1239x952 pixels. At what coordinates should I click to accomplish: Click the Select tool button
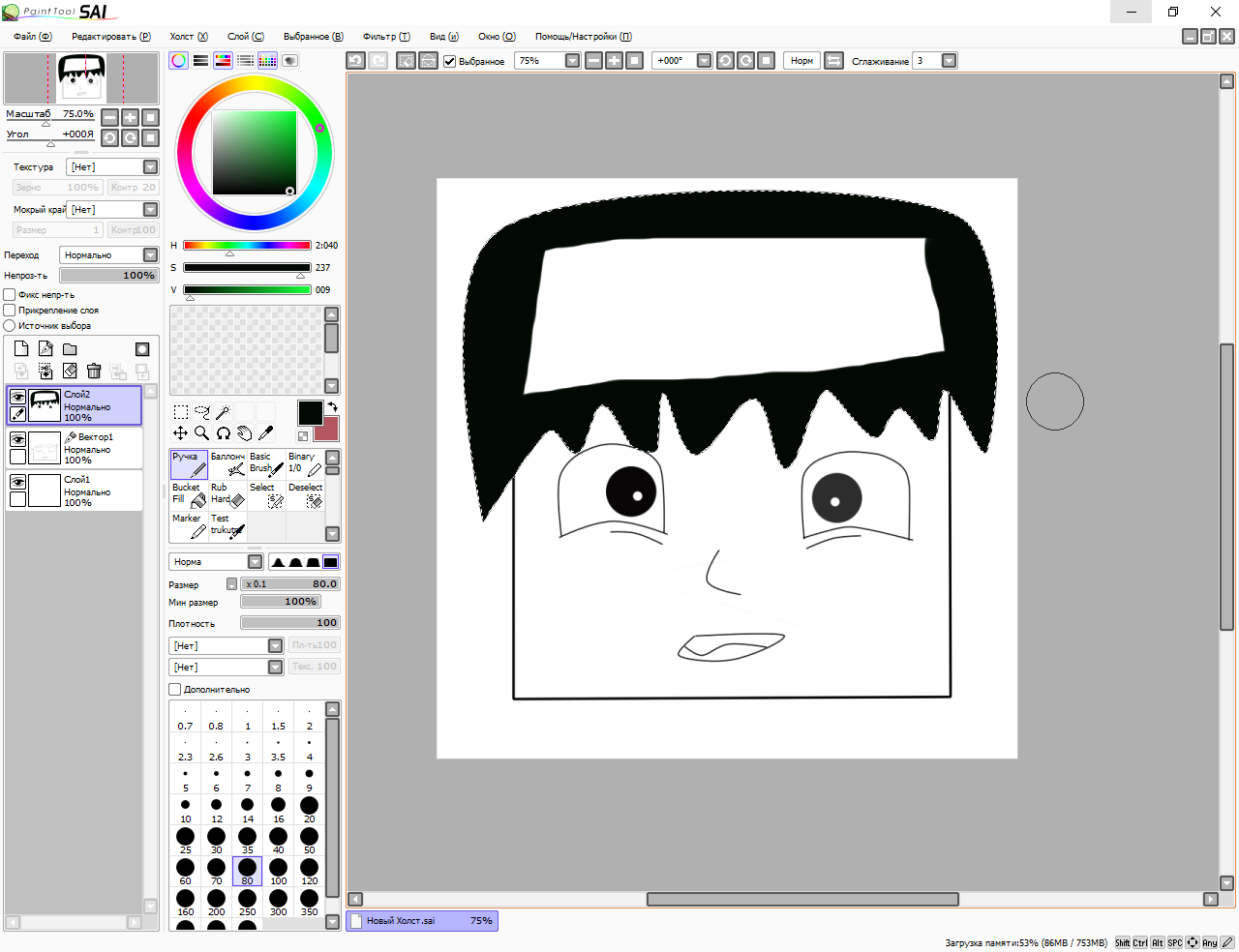coord(266,494)
